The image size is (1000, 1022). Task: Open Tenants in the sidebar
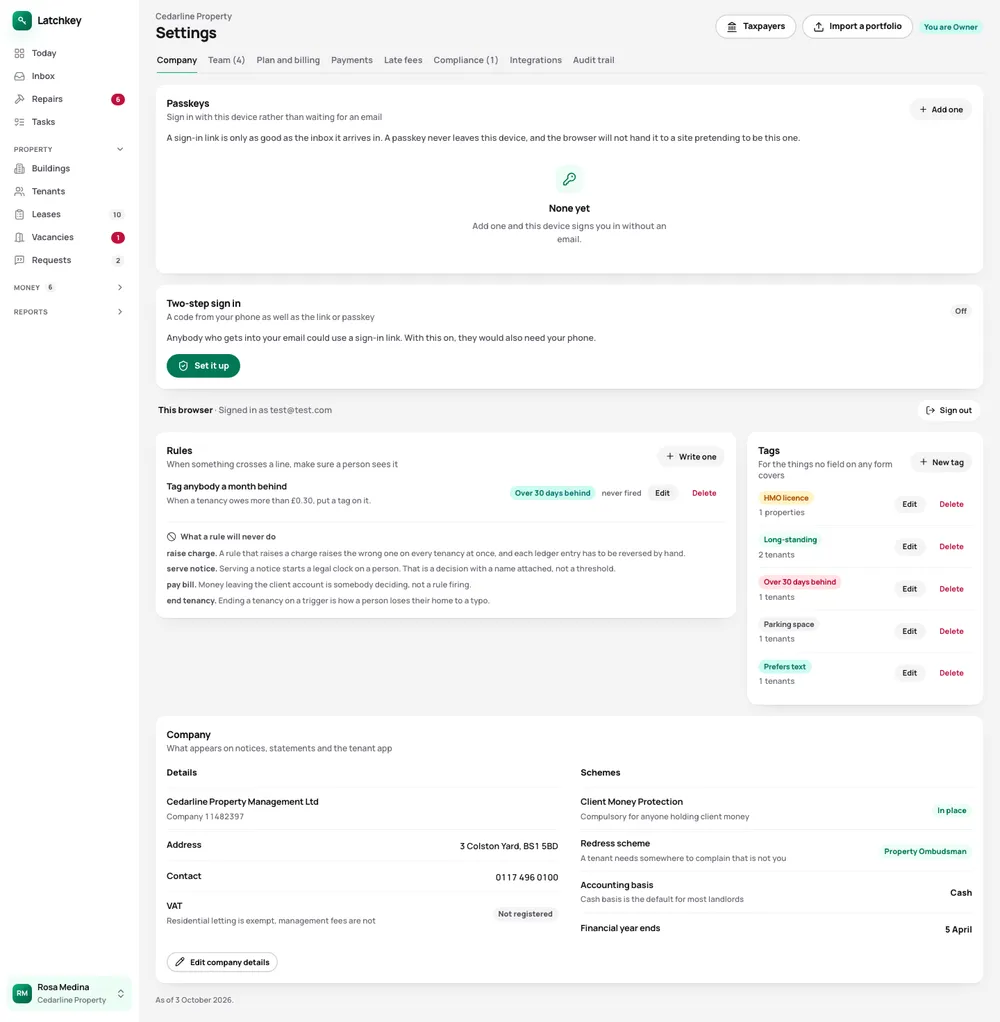click(x=68, y=191)
